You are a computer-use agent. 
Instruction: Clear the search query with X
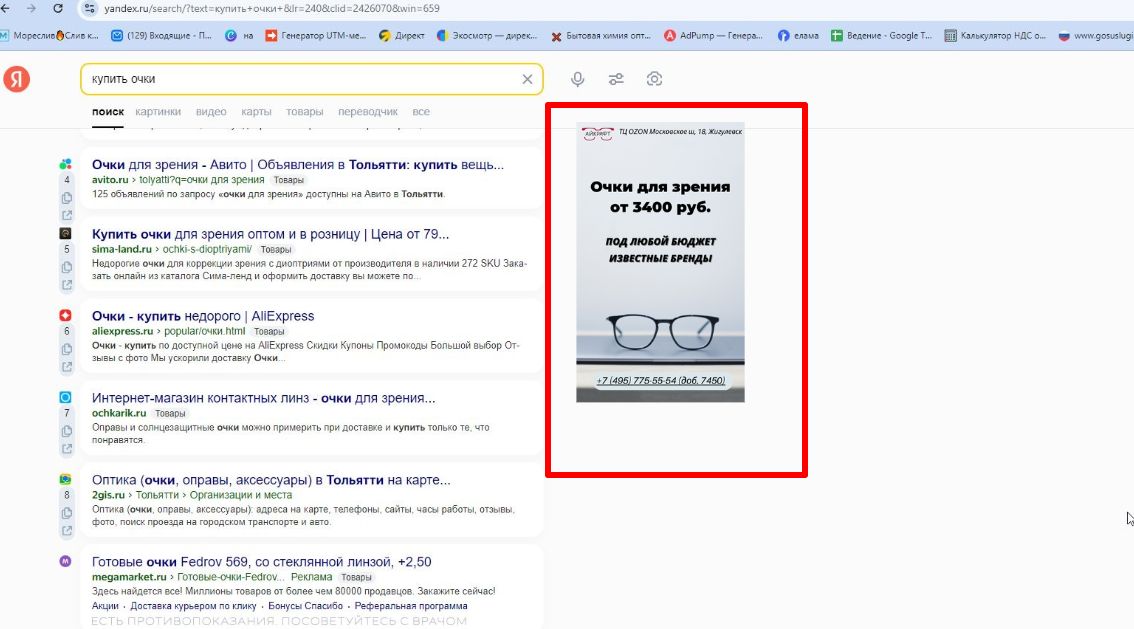(527, 79)
